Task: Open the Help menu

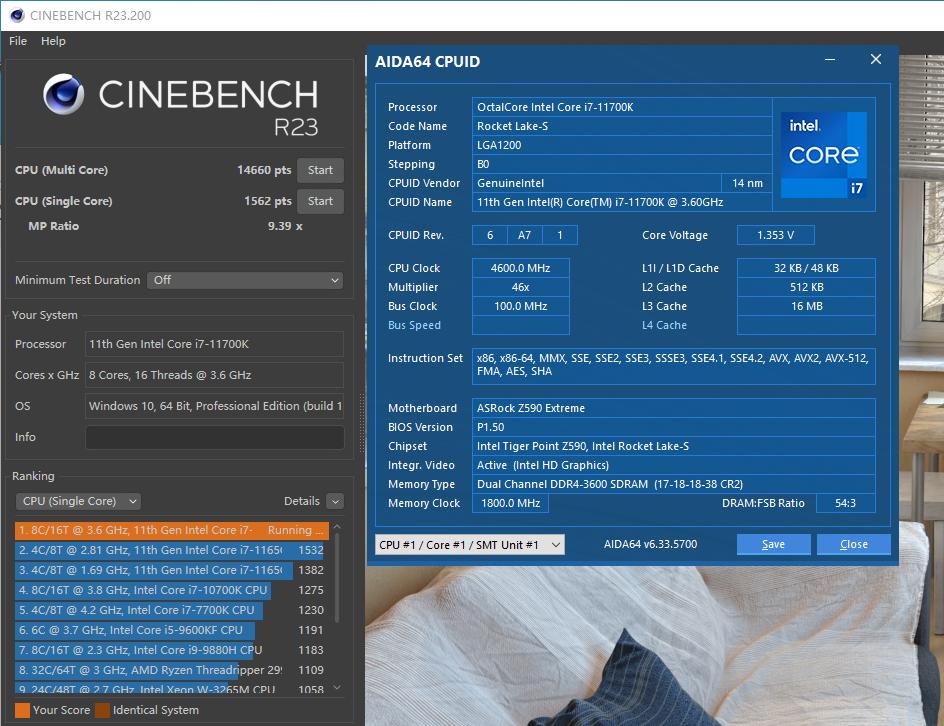Action: pos(53,41)
